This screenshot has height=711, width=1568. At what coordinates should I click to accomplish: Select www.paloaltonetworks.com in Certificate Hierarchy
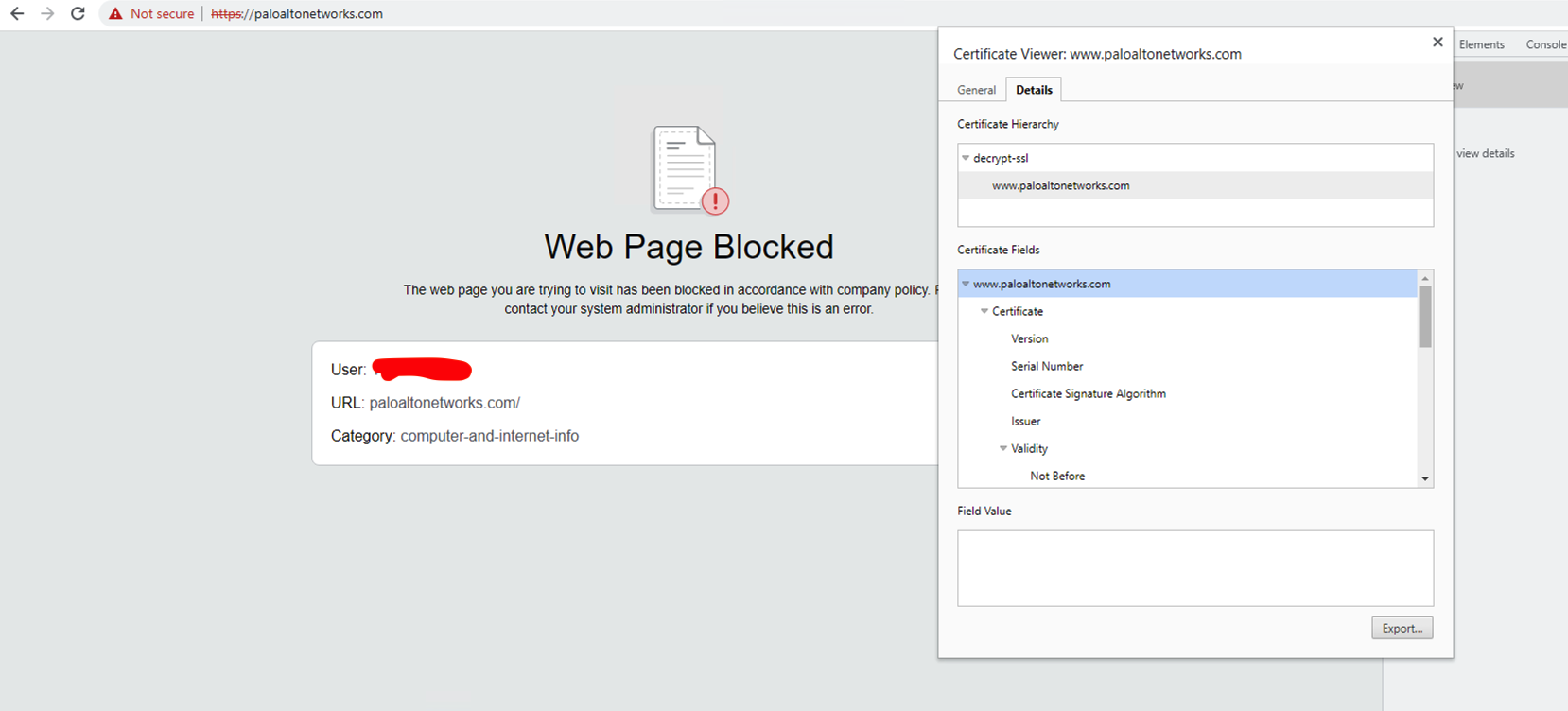(x=1195, y=185)
